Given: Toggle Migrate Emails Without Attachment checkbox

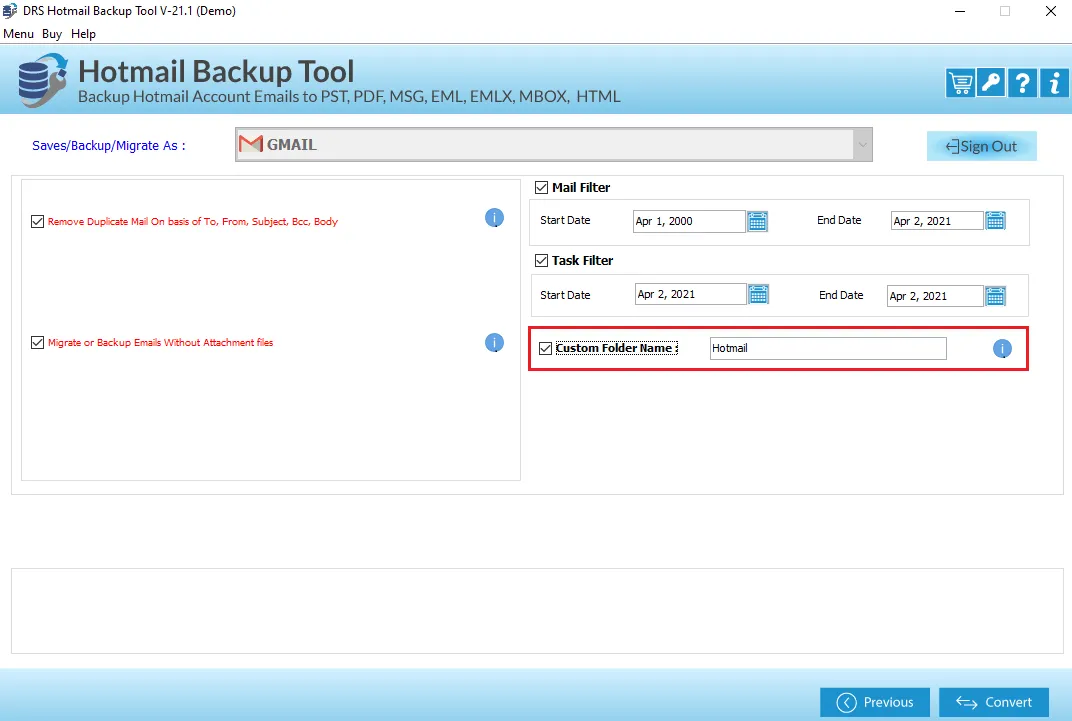Looking at the screenshot, I should click(38, 342).
